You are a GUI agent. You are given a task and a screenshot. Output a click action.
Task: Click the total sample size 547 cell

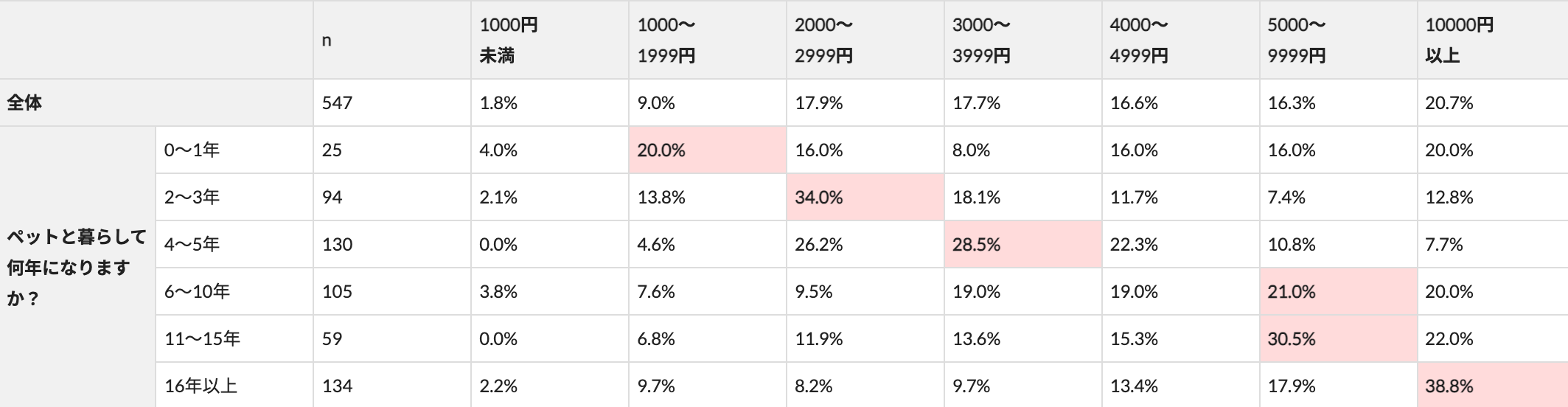(x=337, y=103)
